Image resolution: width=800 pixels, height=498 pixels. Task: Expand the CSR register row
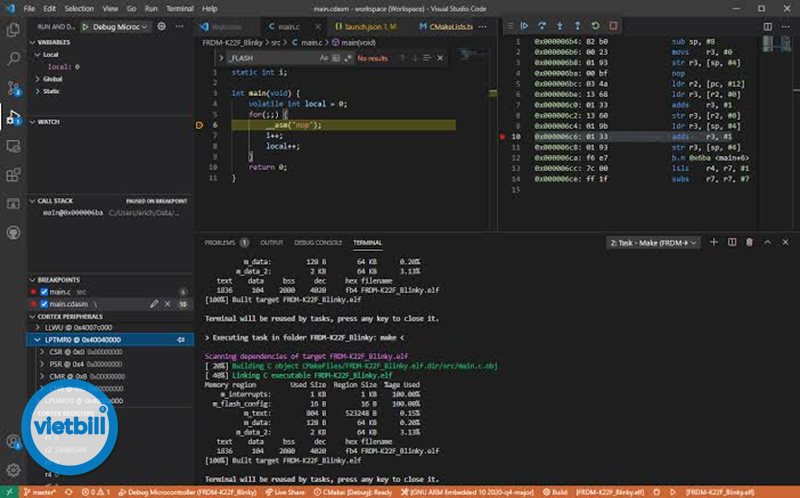(x=42, y=352)
